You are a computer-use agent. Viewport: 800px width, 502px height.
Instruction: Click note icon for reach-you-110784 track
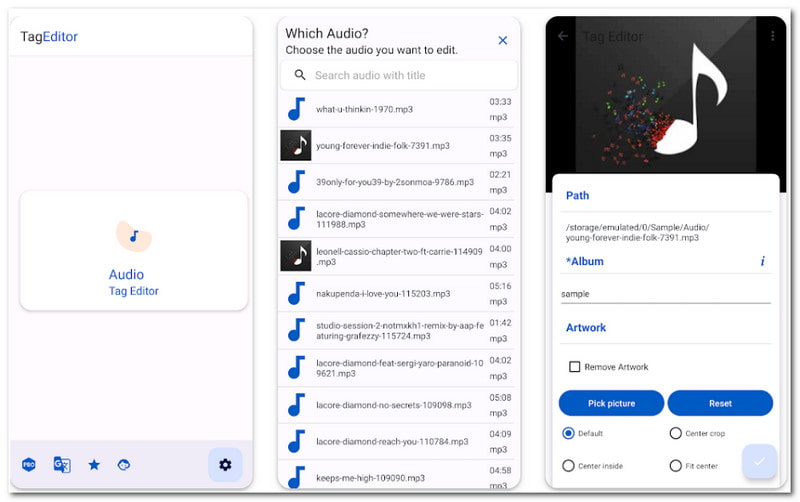pos(296,441)
